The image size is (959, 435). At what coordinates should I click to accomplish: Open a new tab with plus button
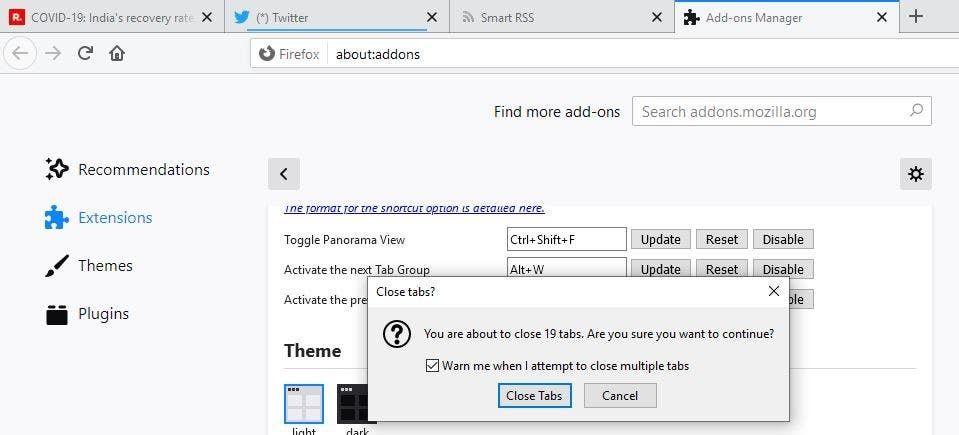[916, 17]
